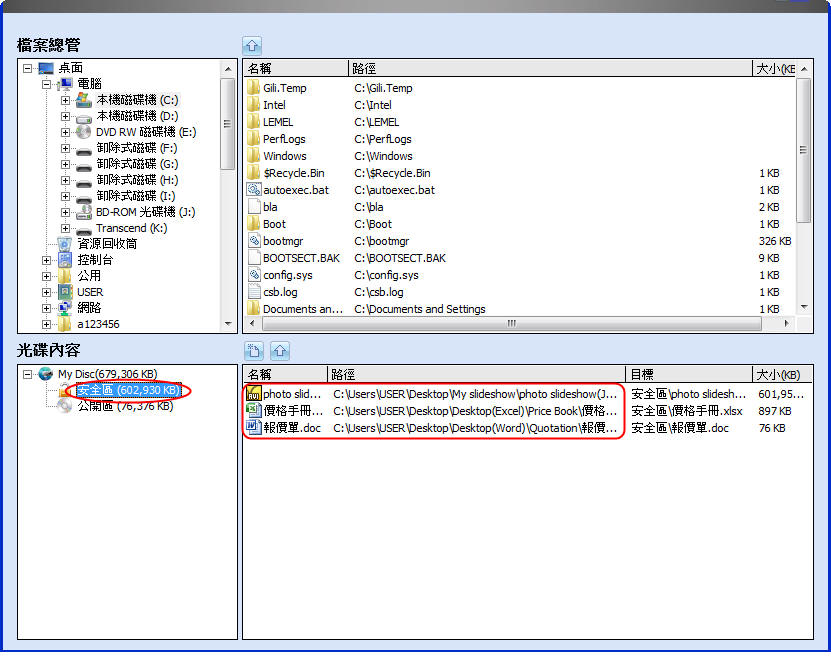The width and height of the screenshot is (831, 671).
Task: Click the up-level icon in disc content panel
Action: (x=280, y=351)
